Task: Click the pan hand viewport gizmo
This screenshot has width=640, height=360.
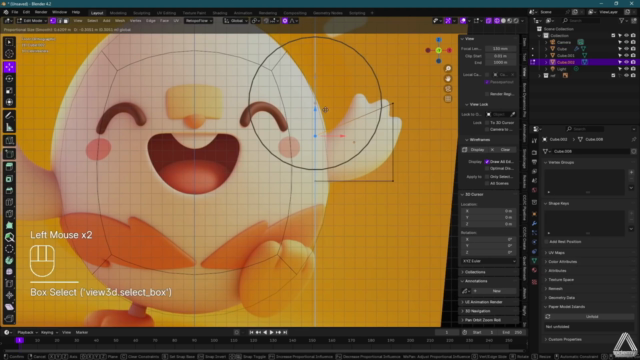Action: tap(448, 78)
